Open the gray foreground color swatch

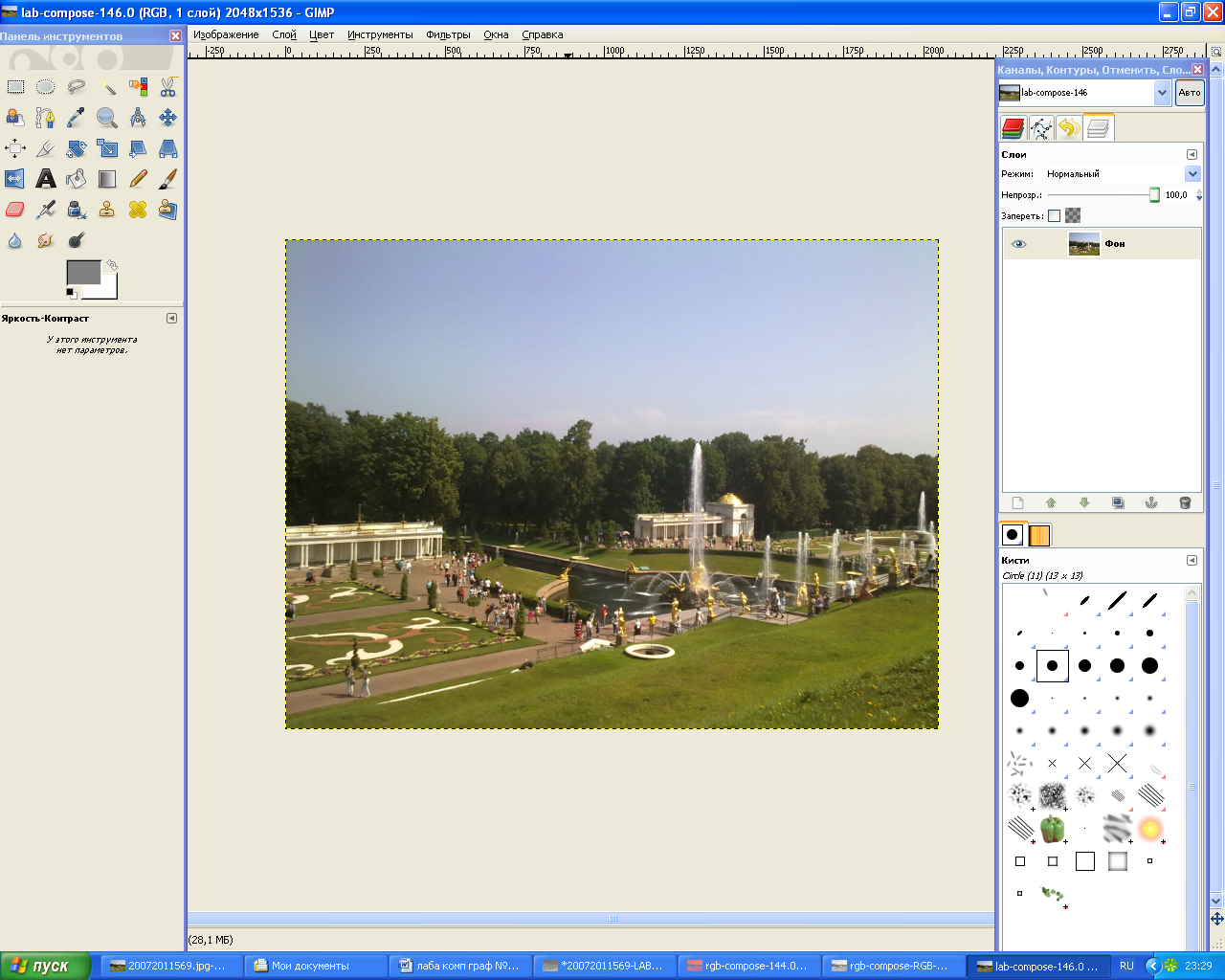click(83, 273)
